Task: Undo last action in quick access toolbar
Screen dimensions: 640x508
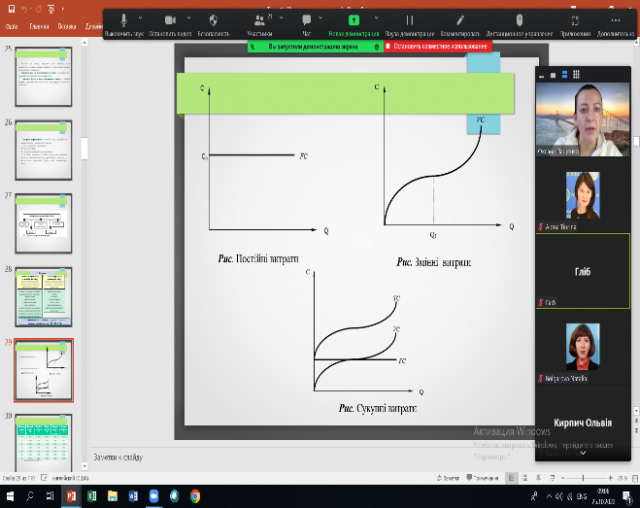Action: (x=24, y=9)
